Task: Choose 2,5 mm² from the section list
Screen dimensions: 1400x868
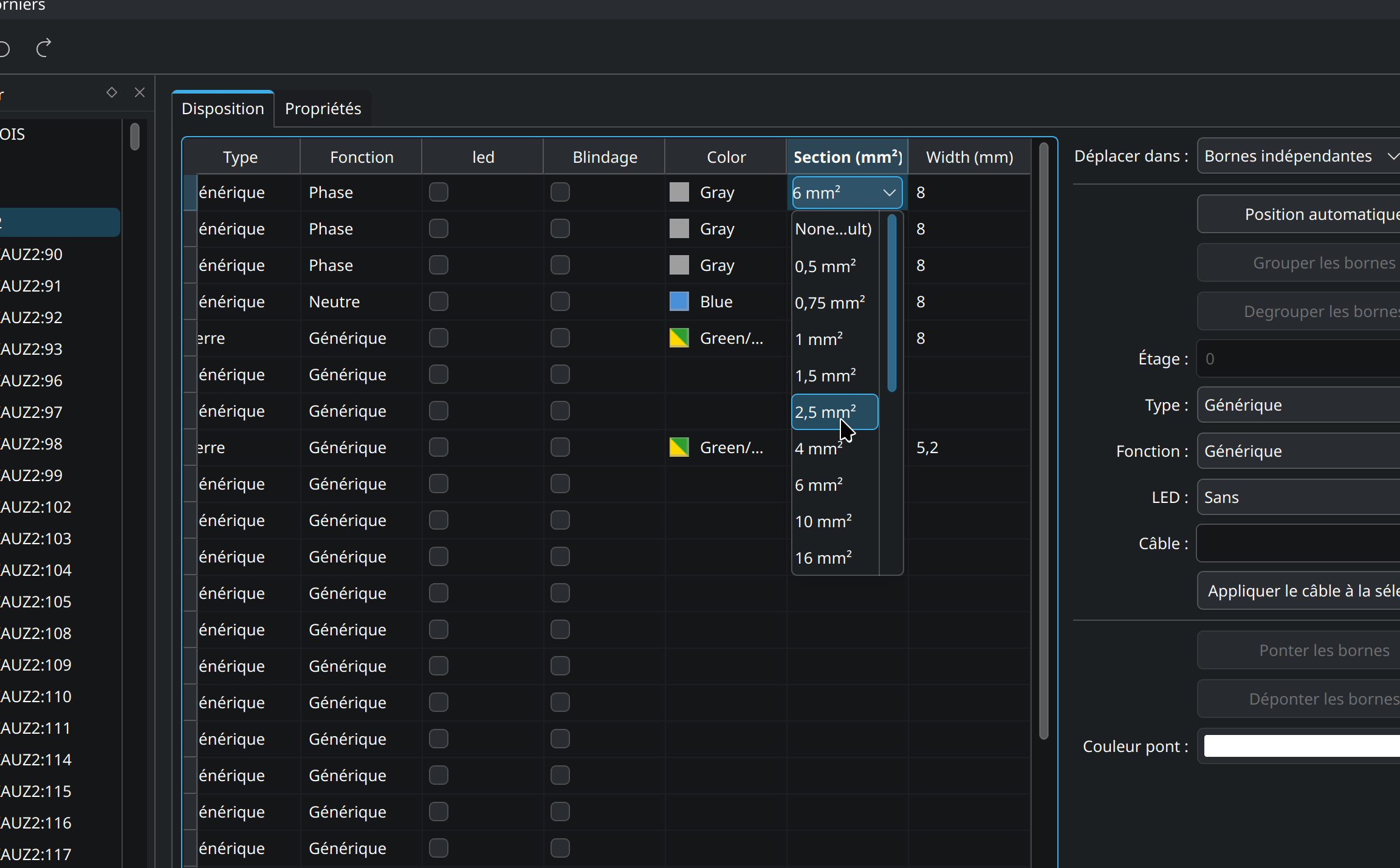Action: point(835,412)
